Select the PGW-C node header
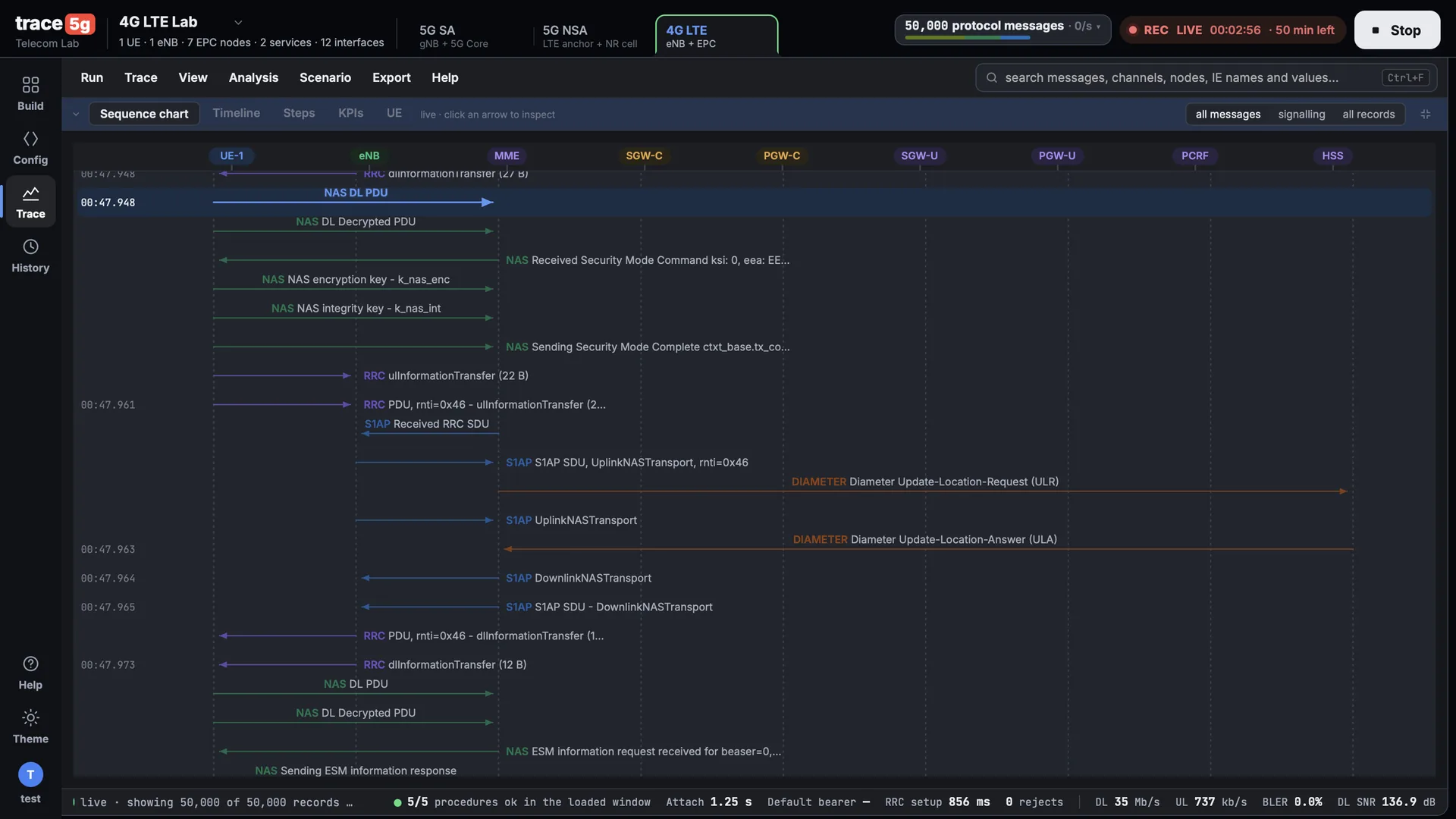The image size is (1456, 819). [x=782, y=155]
